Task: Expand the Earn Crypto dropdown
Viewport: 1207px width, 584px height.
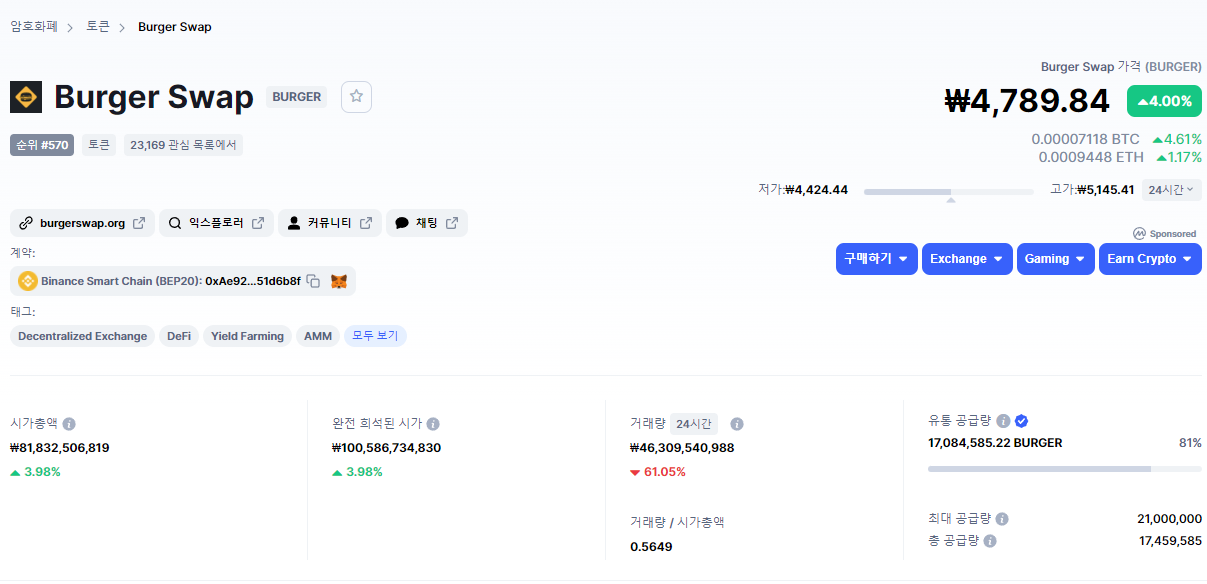Action: [1149, 259]
